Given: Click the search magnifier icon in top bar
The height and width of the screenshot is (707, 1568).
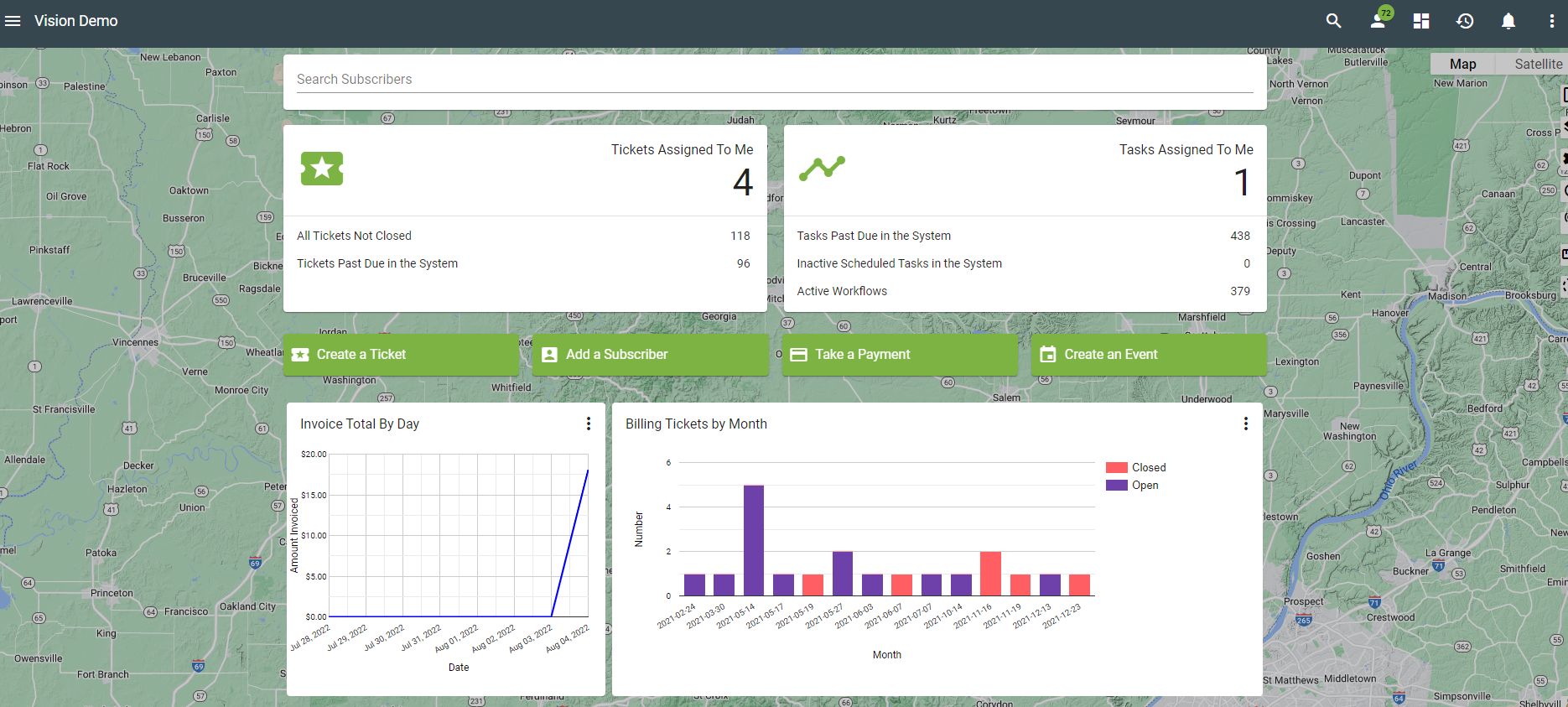Looking at the screenshot, I should [x=1334, y=21].
